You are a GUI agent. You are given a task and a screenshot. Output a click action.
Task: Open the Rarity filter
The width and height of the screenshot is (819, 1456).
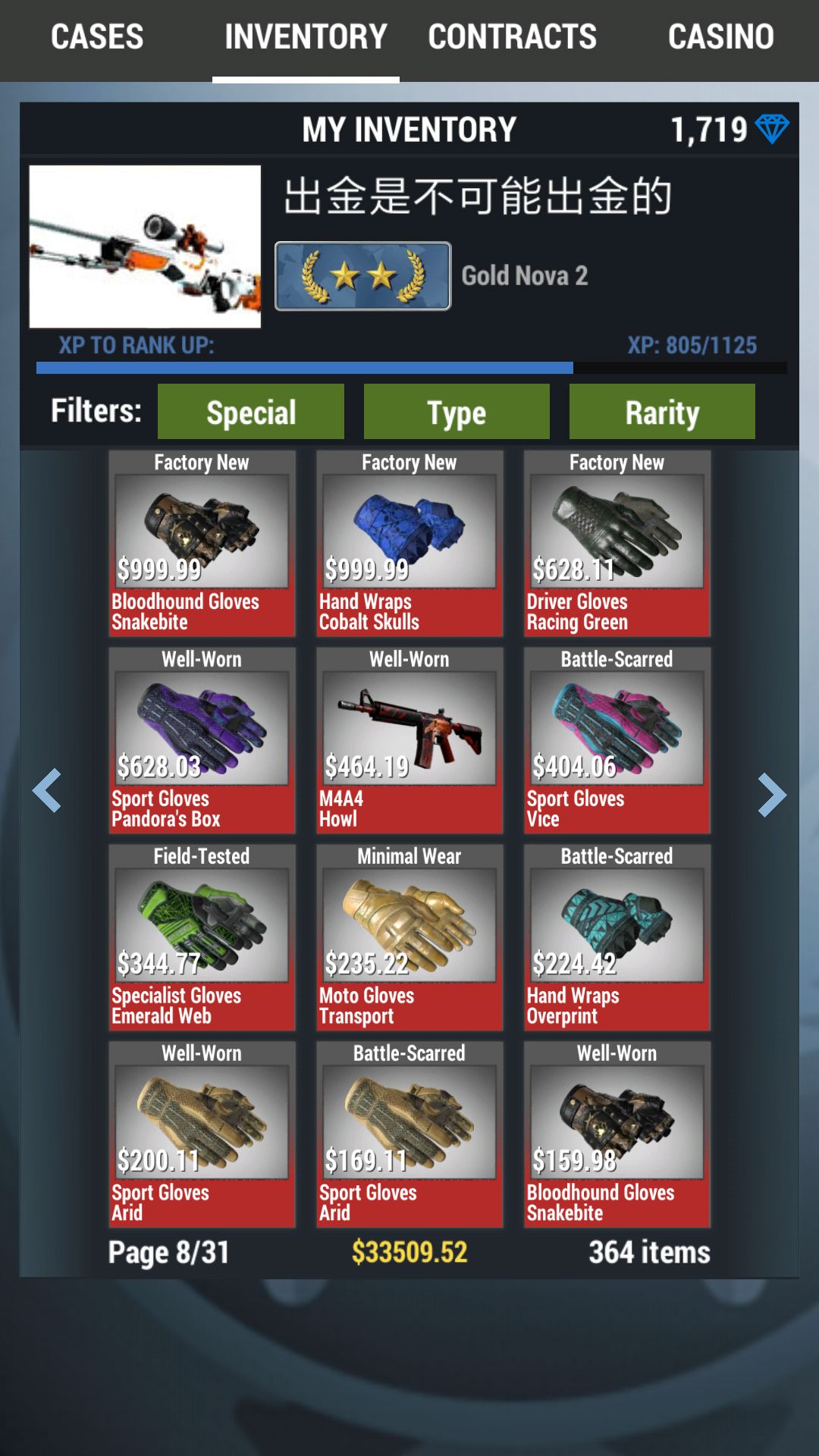coord(662,412)
